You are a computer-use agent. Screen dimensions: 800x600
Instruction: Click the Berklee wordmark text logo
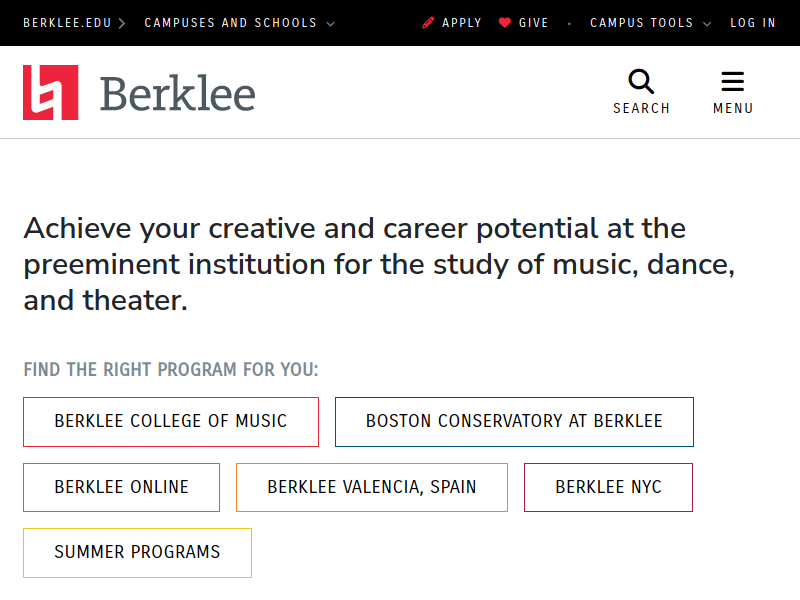178,93
